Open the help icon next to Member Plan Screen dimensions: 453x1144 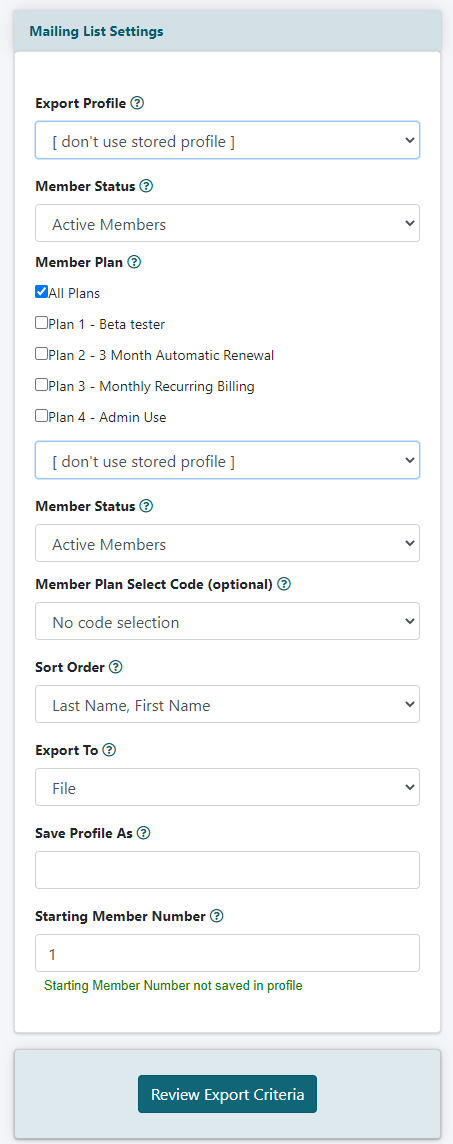coord(134,262)
